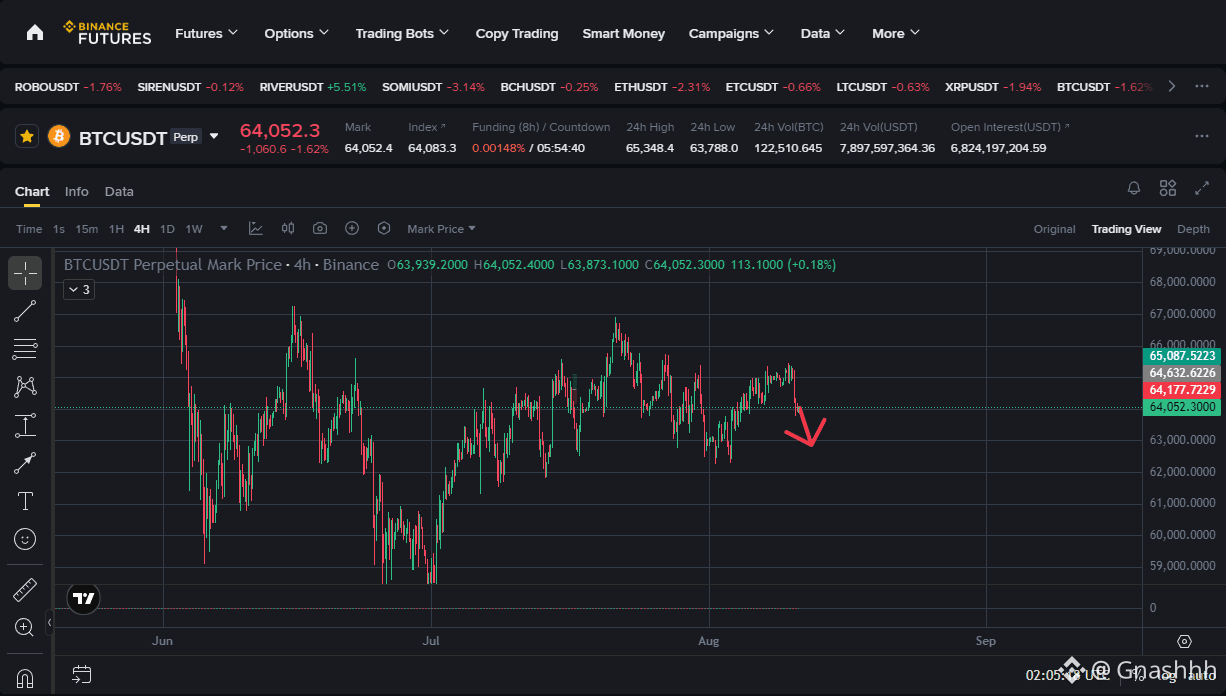This screenshot has height=696, width=1226.
Task: Open the emoji sticker tool
Action: pos(25,539)
